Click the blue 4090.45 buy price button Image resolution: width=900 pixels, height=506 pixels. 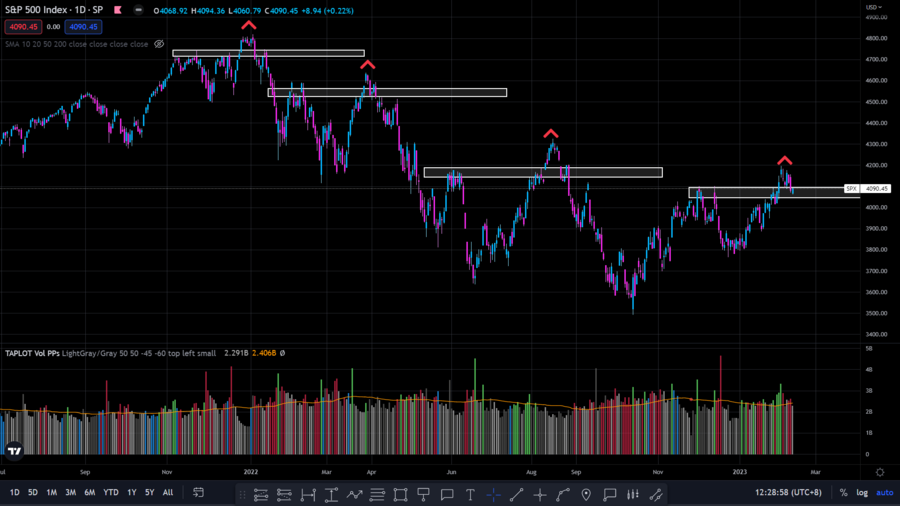[x=83, y=27]
